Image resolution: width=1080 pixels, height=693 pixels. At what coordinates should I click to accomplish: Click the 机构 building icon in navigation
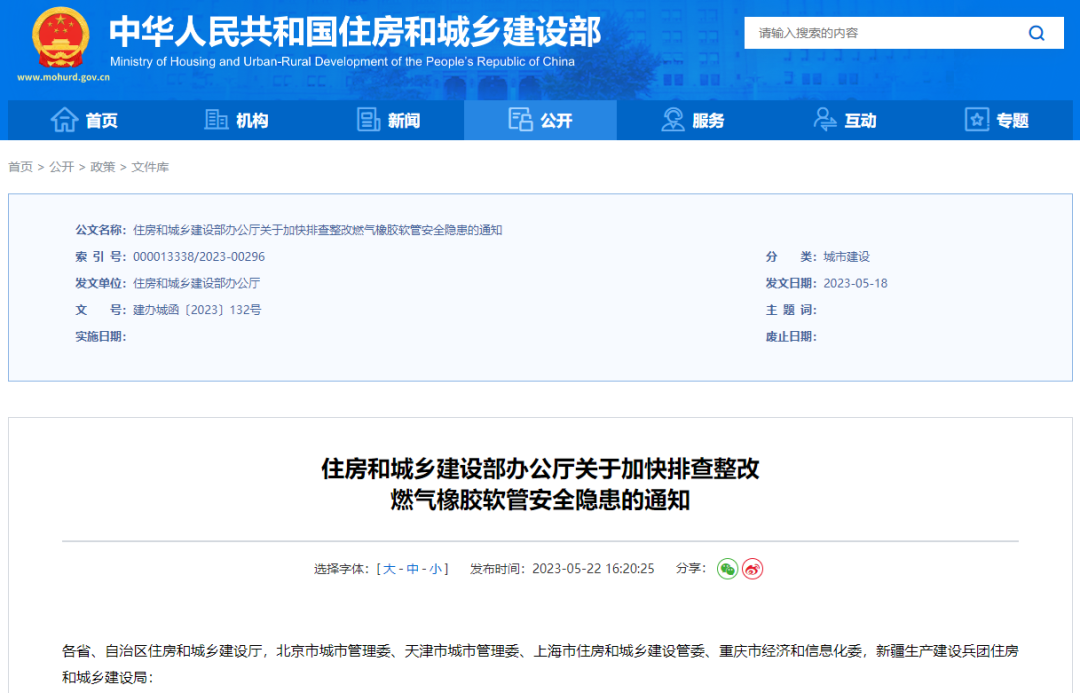[217, 120]
